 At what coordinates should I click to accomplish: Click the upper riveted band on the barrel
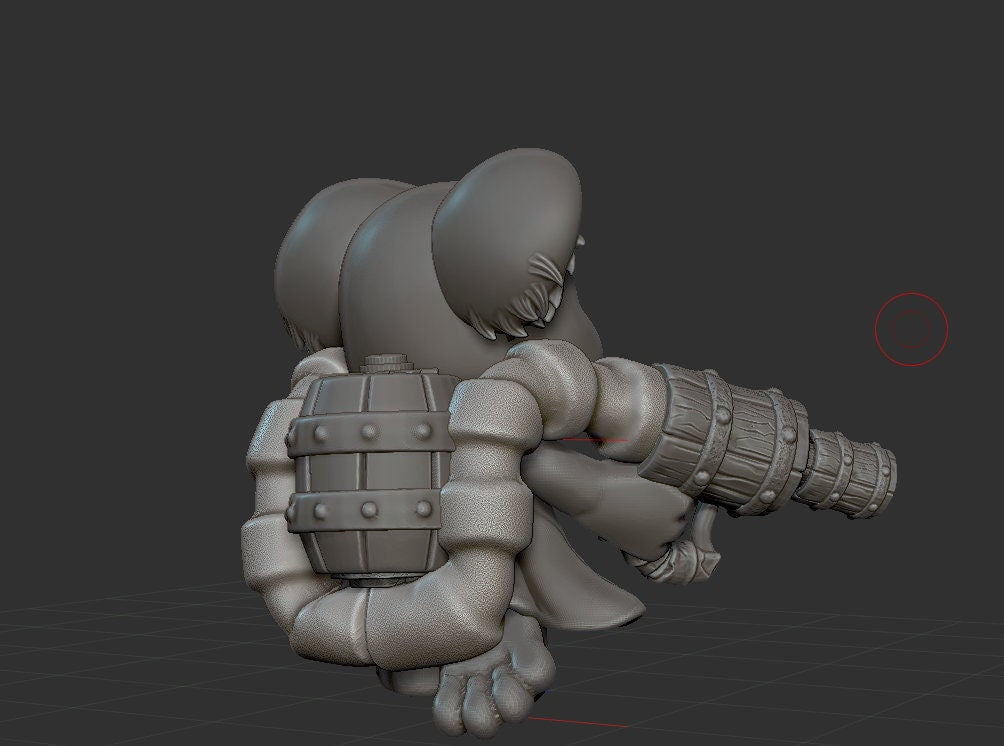click(x=366, y=431)
